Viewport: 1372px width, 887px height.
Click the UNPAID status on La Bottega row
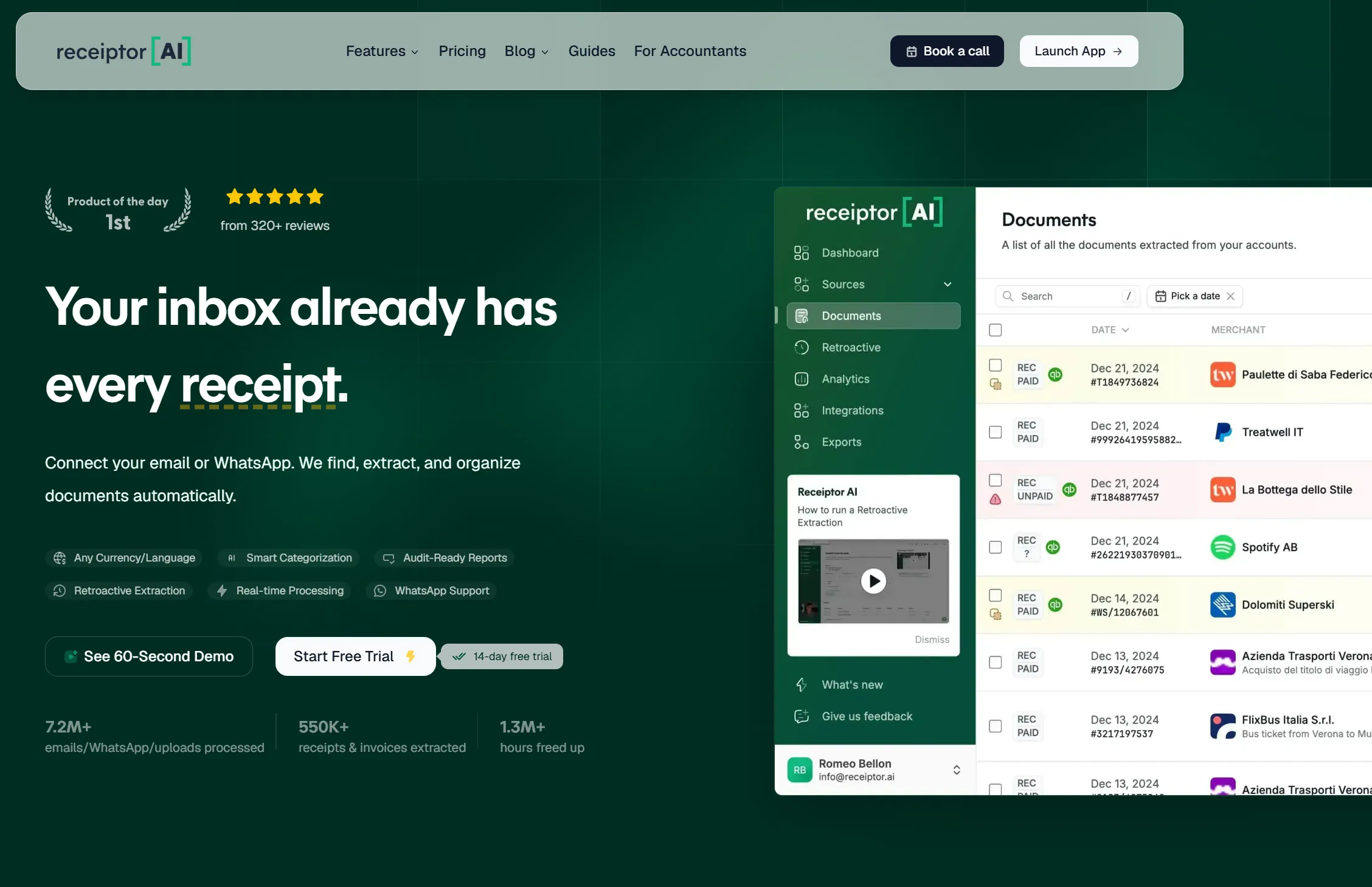coord(1035,496)
